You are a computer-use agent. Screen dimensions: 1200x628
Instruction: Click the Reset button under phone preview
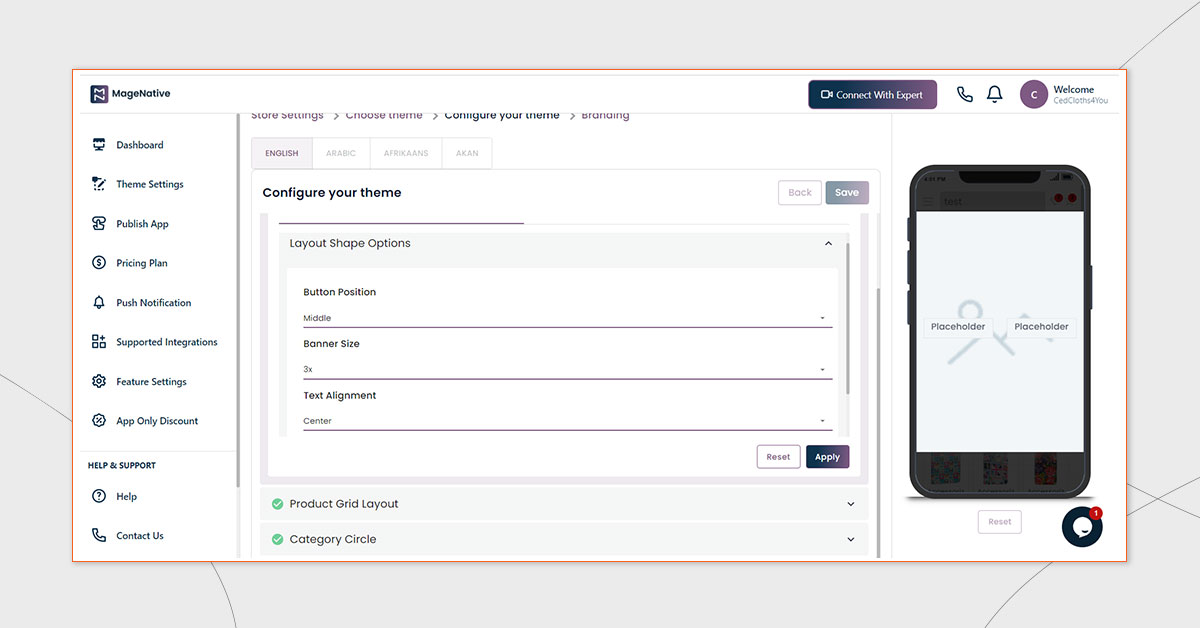tap(1000, 522)
